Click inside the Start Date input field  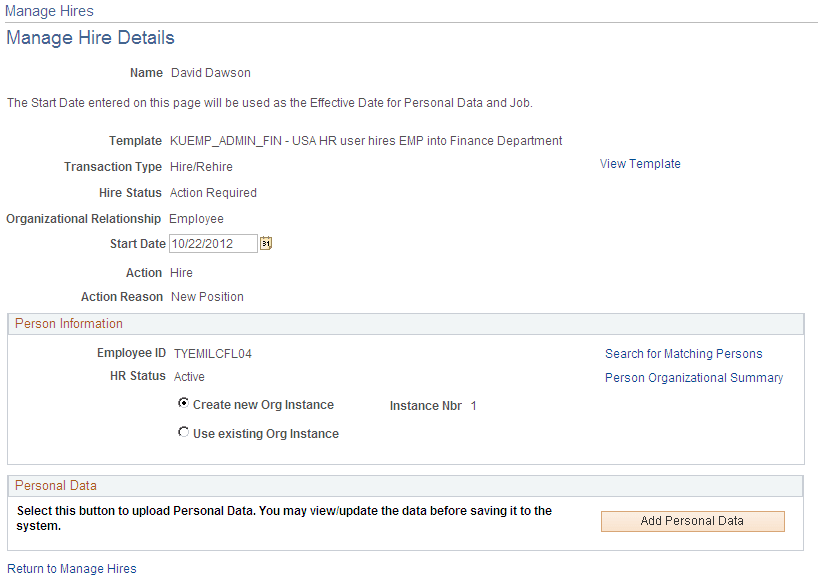[212, 243]
